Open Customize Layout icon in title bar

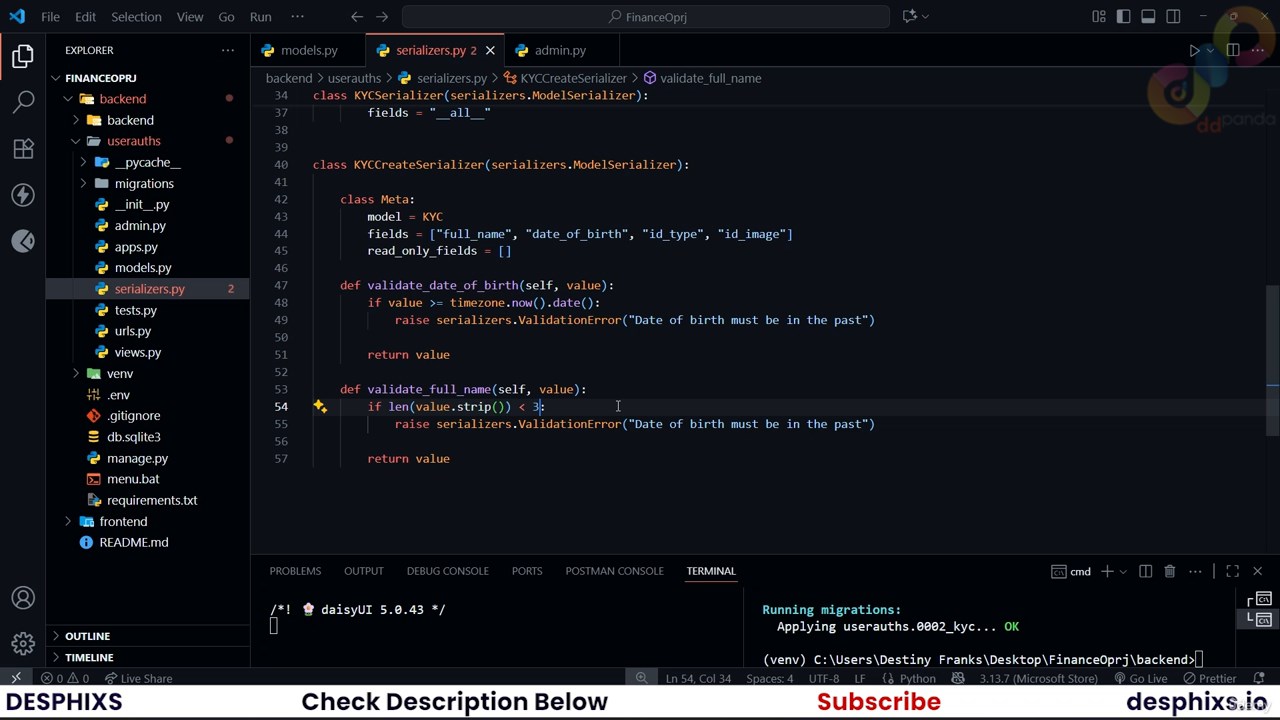point(1099,16)
